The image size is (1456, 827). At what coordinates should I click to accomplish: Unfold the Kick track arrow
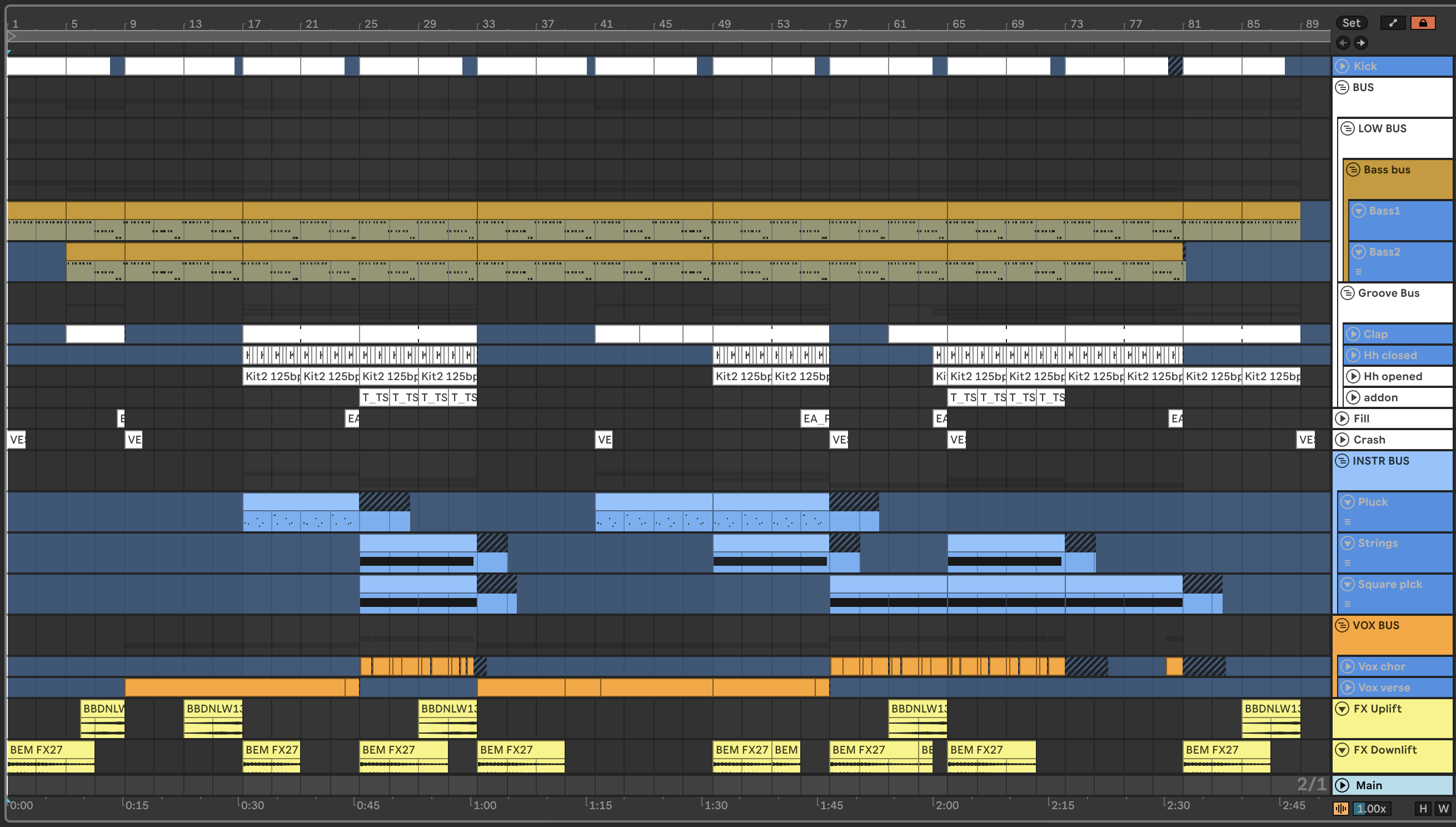pyautogui.click(x=1343, y=67)
